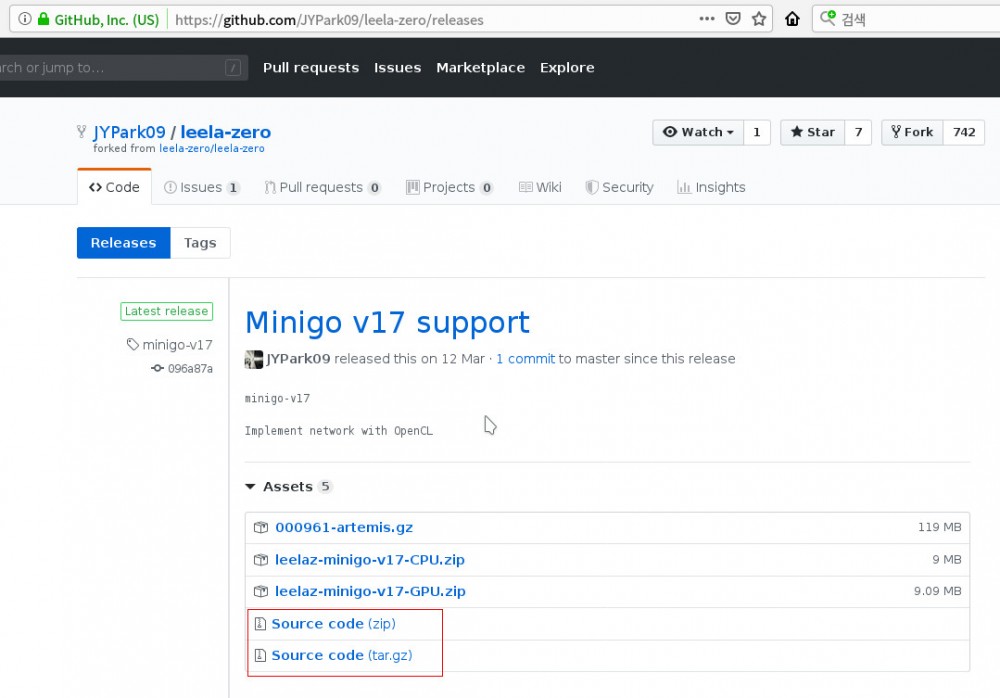
Task: Open the page actions three-dots menu
Action: coord(707,19)
